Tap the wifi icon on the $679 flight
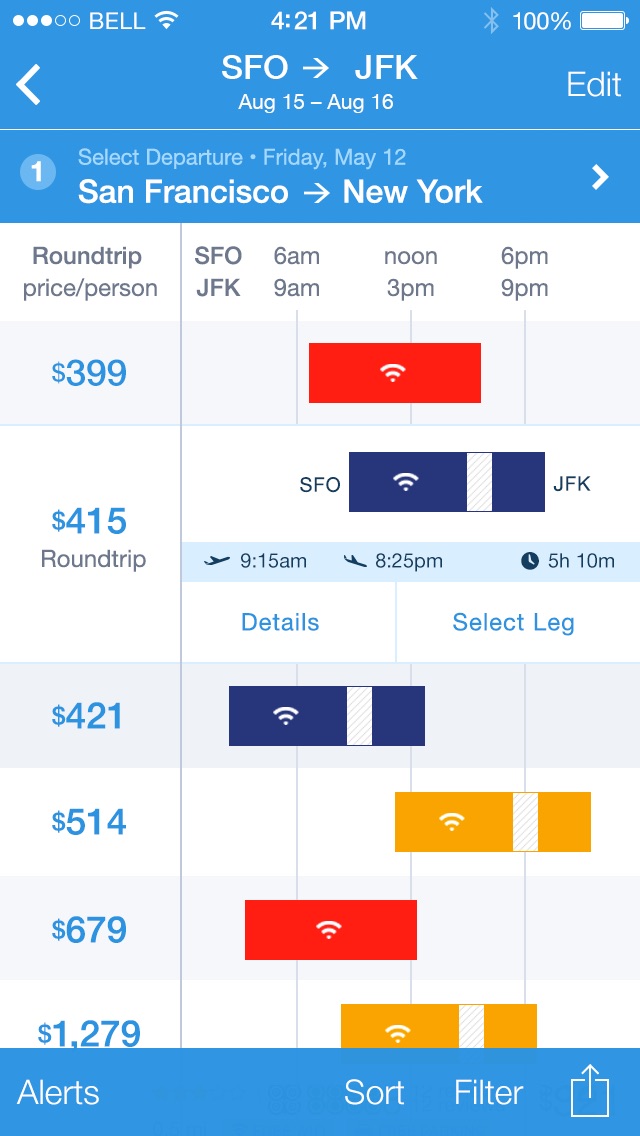640x1136 pixels. point(329,930)
